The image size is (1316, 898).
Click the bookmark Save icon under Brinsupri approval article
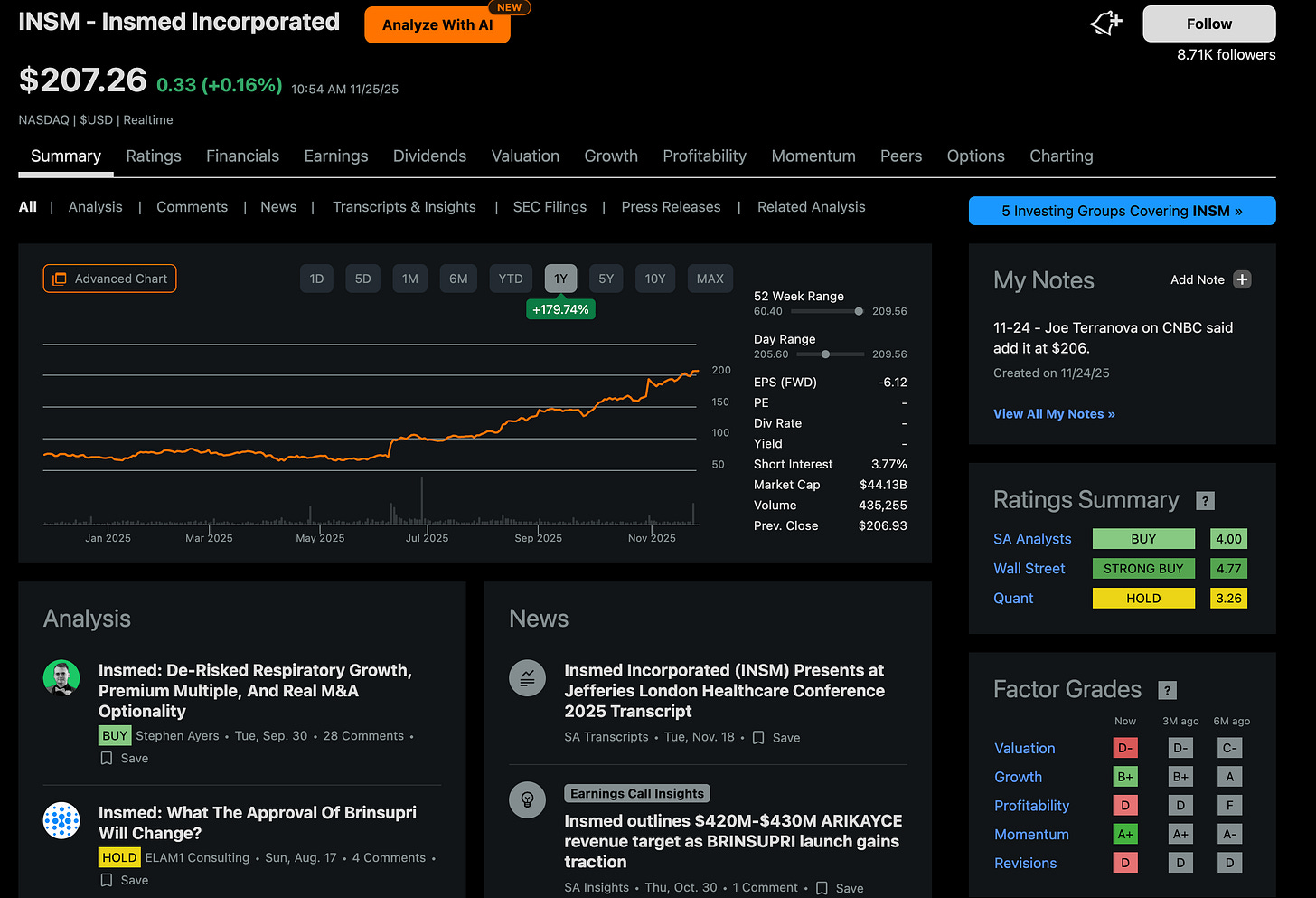[x=107, y=880]
